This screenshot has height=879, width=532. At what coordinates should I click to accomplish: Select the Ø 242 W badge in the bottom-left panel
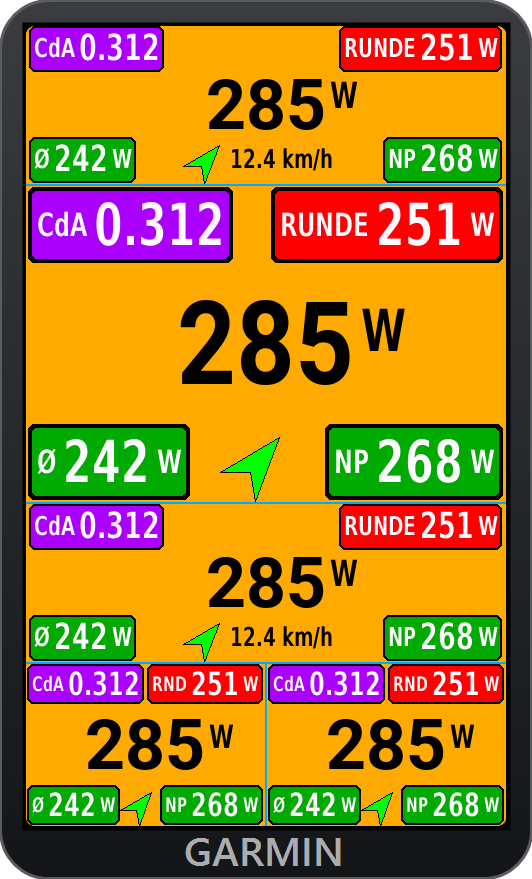(73, 805)
